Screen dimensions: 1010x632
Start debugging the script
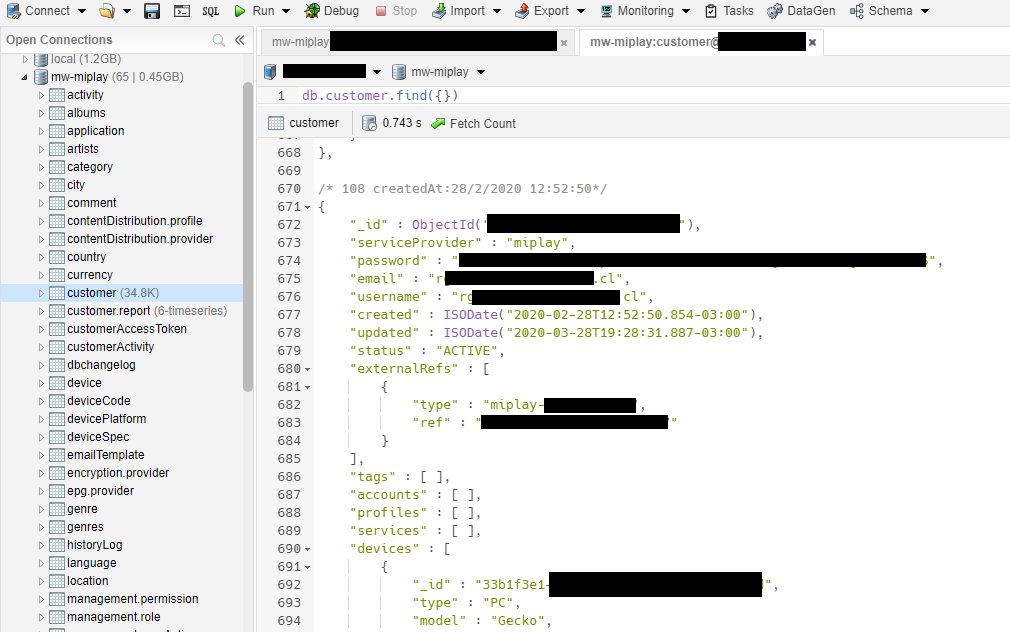coord(332,11)
